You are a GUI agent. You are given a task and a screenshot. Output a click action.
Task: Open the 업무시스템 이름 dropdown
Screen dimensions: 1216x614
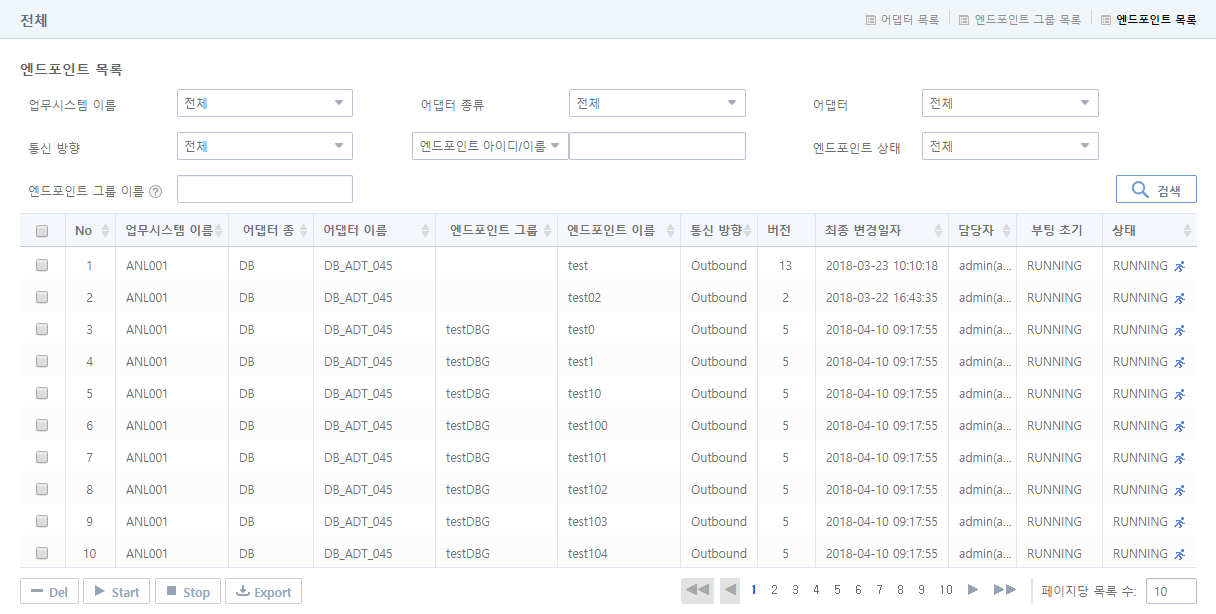pos(264,102)
